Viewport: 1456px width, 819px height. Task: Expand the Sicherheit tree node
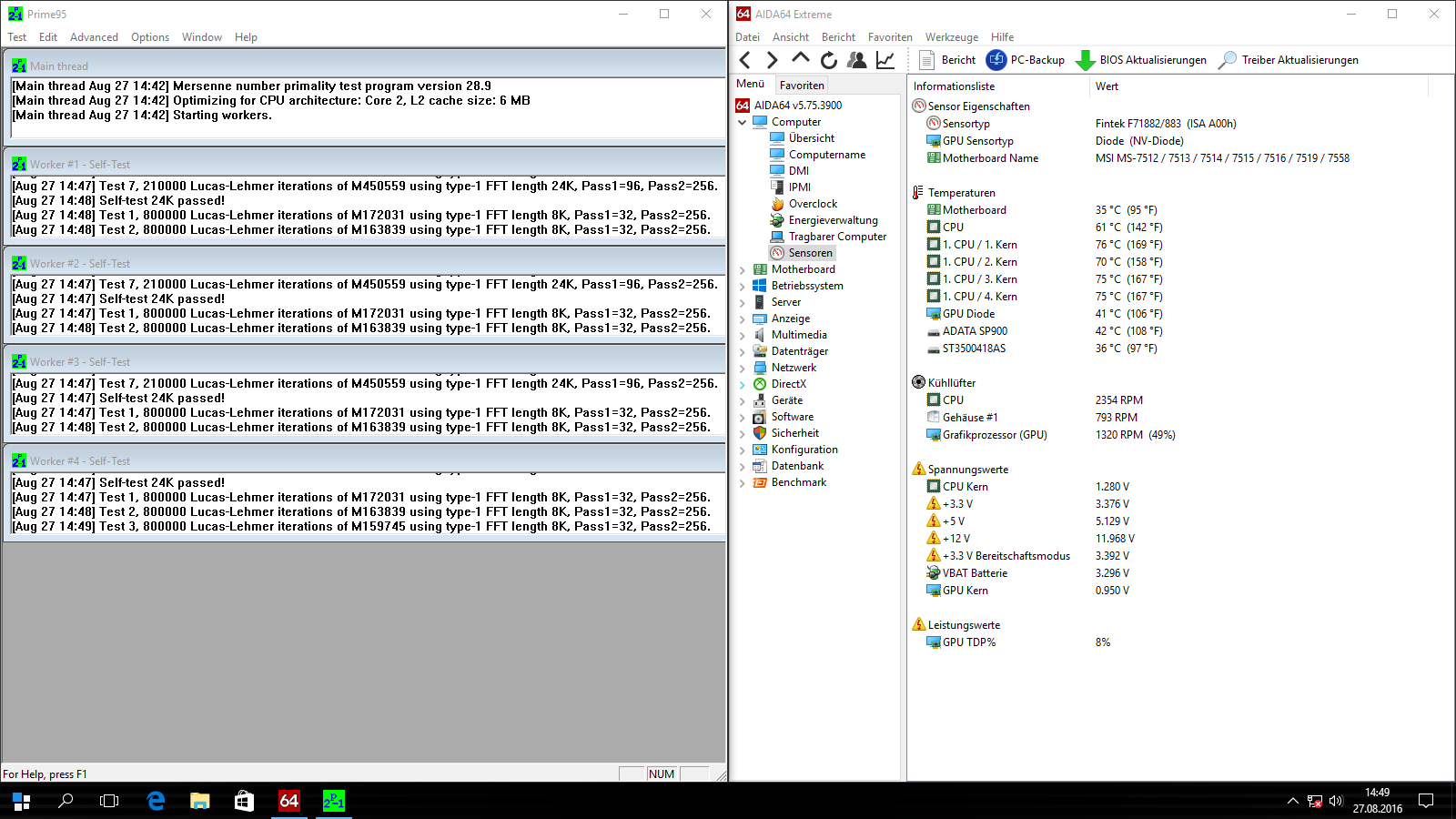[743, 433]
